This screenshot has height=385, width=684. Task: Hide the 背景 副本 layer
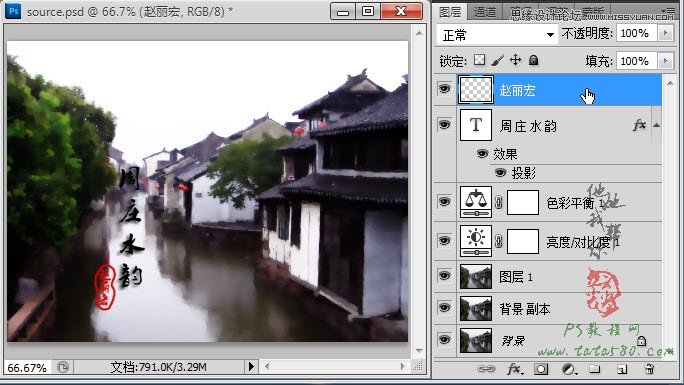pyautogui.click(x=445, y=308)
